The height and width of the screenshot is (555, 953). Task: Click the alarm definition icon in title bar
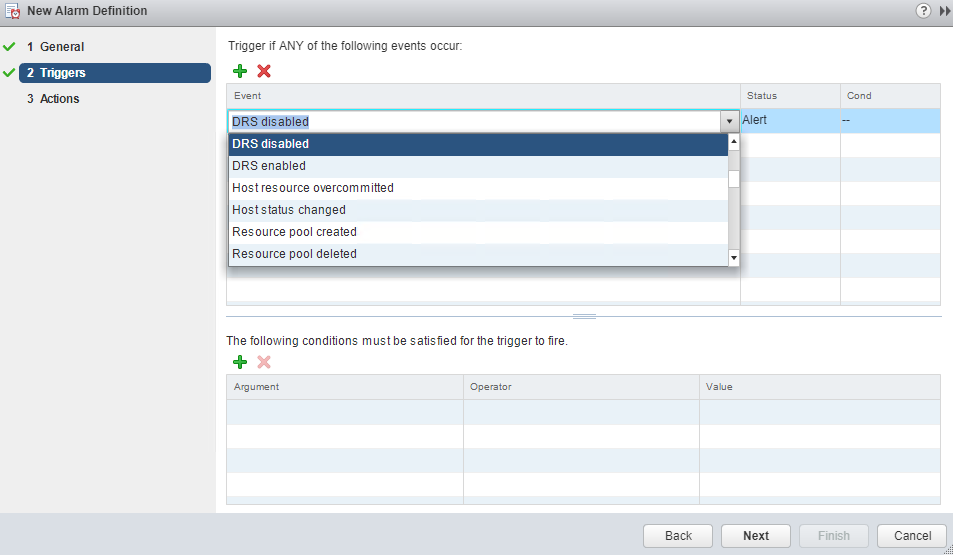pyautogui.click(x=13, y=12)
